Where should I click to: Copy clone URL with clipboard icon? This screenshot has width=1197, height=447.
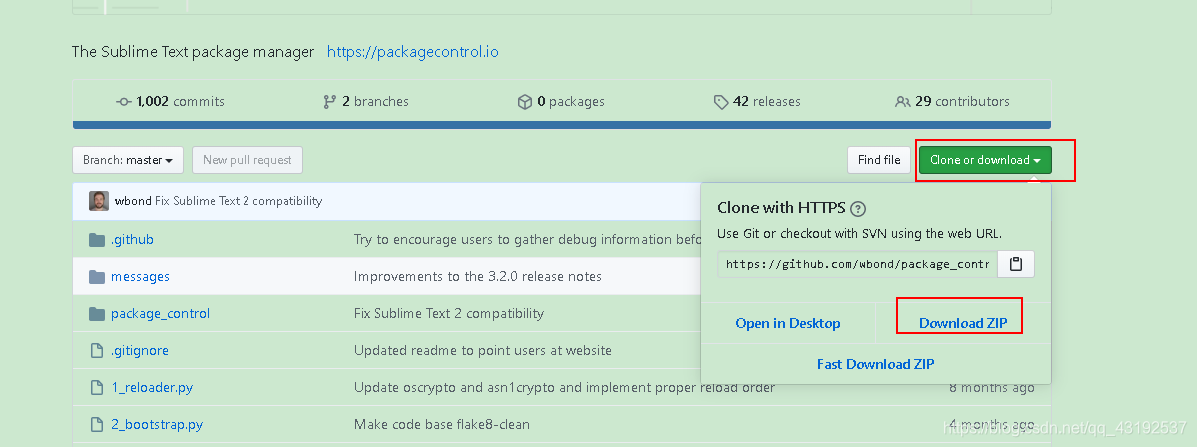click(x=1015, y=264)
